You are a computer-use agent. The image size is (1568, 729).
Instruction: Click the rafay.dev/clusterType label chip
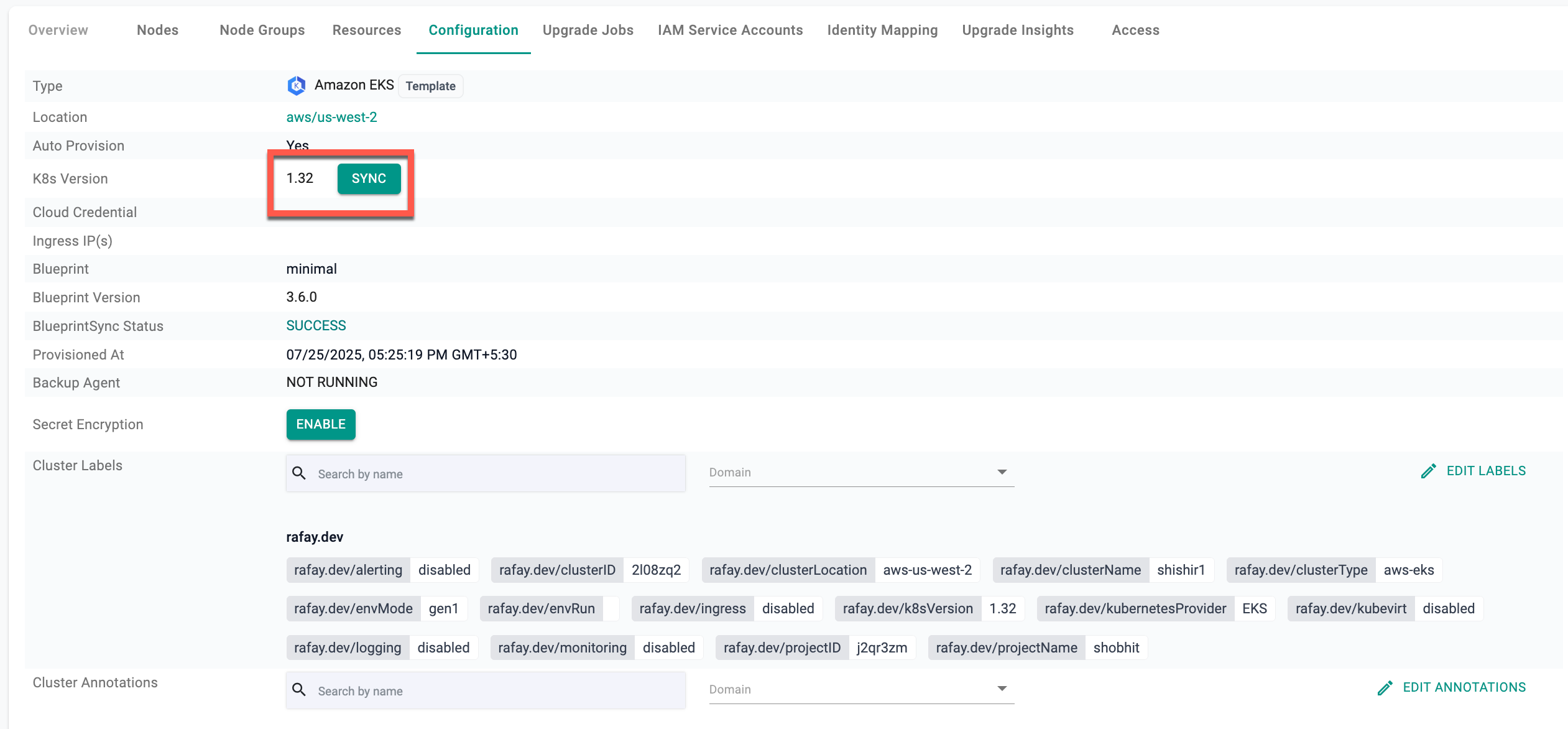coord(1335,570)
